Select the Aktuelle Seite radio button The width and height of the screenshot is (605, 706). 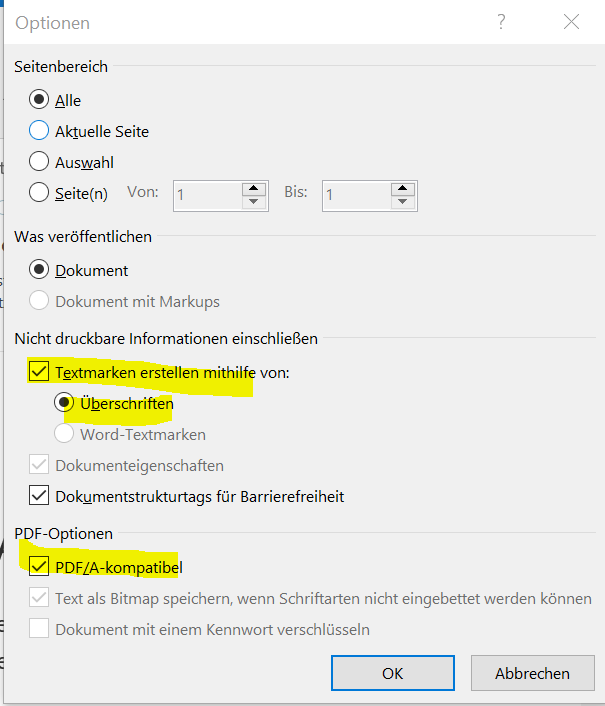pyautogui.click(x=40, y=131)
